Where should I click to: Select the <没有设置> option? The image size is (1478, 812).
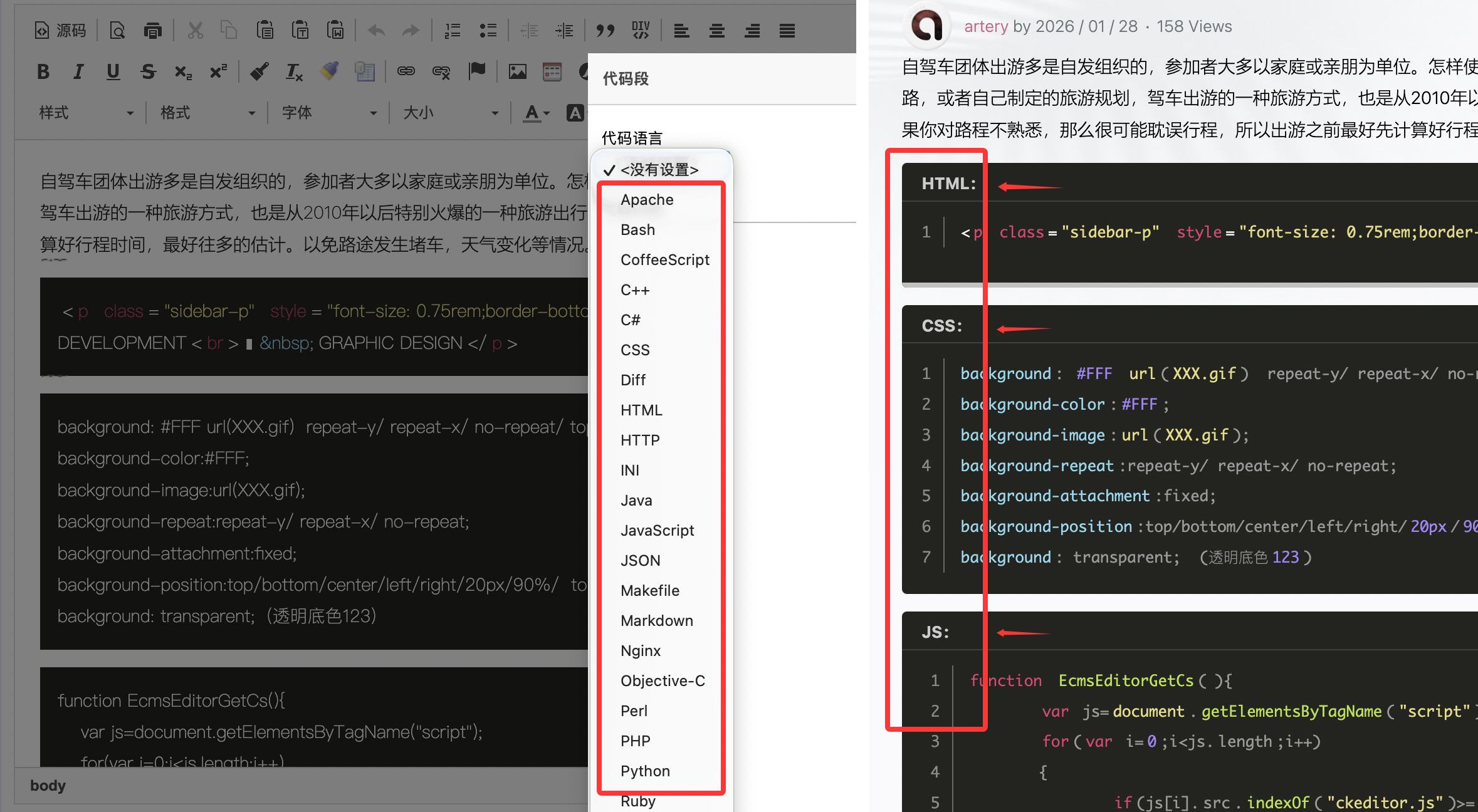659,170
